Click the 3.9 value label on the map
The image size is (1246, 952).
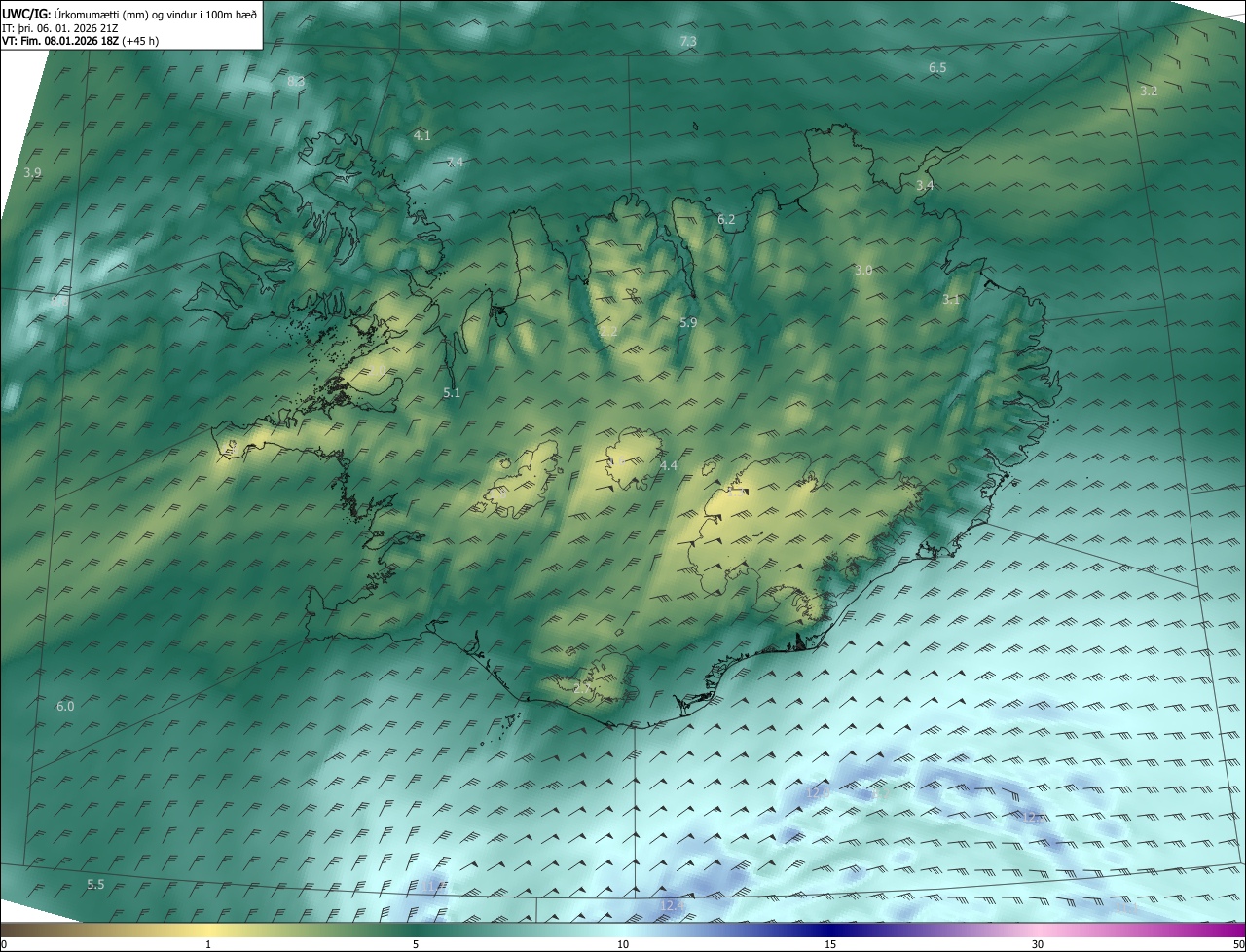(x=32, y=172)
